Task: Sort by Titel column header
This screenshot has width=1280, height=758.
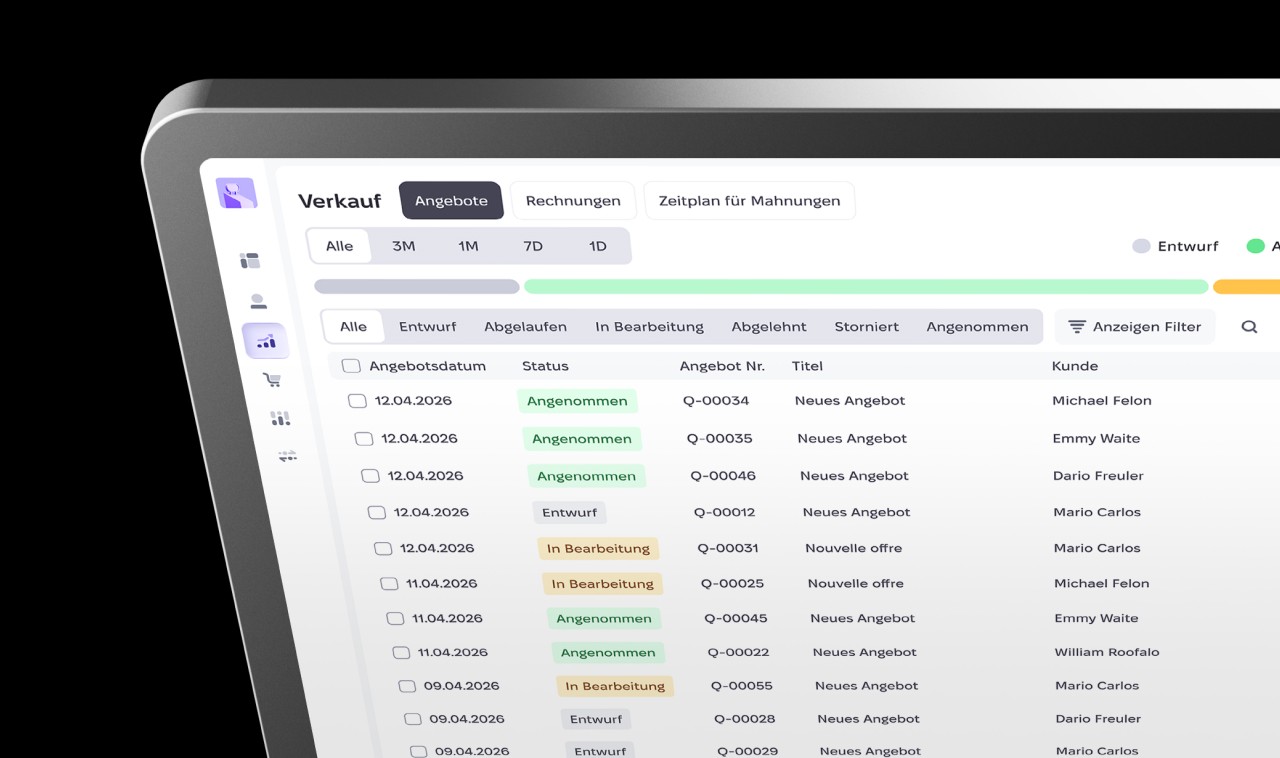Action: (x=807, y=366)
